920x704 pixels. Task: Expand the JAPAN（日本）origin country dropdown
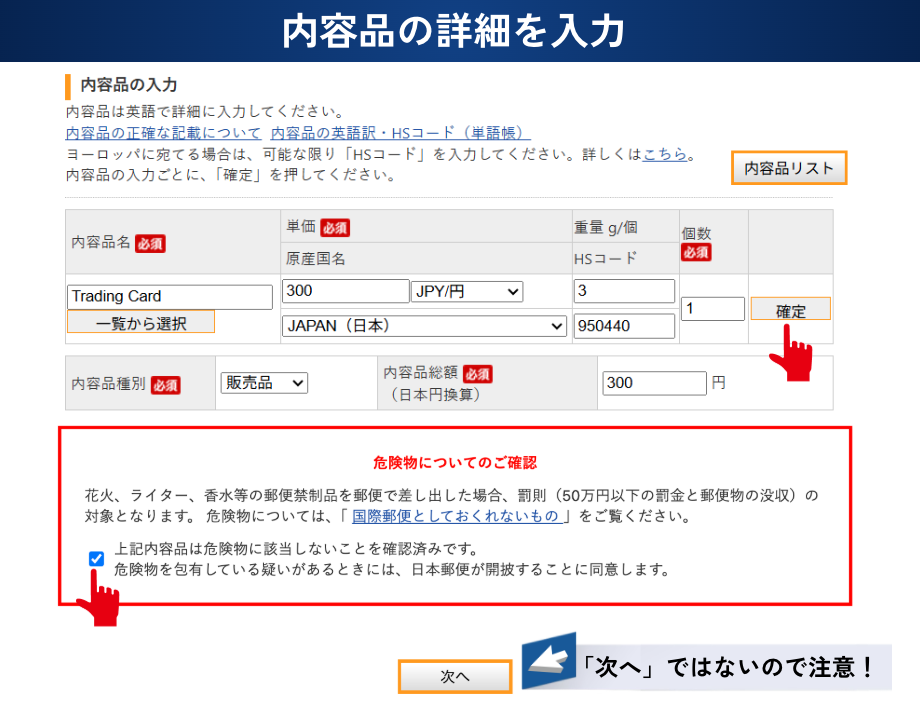click(424, 326)
